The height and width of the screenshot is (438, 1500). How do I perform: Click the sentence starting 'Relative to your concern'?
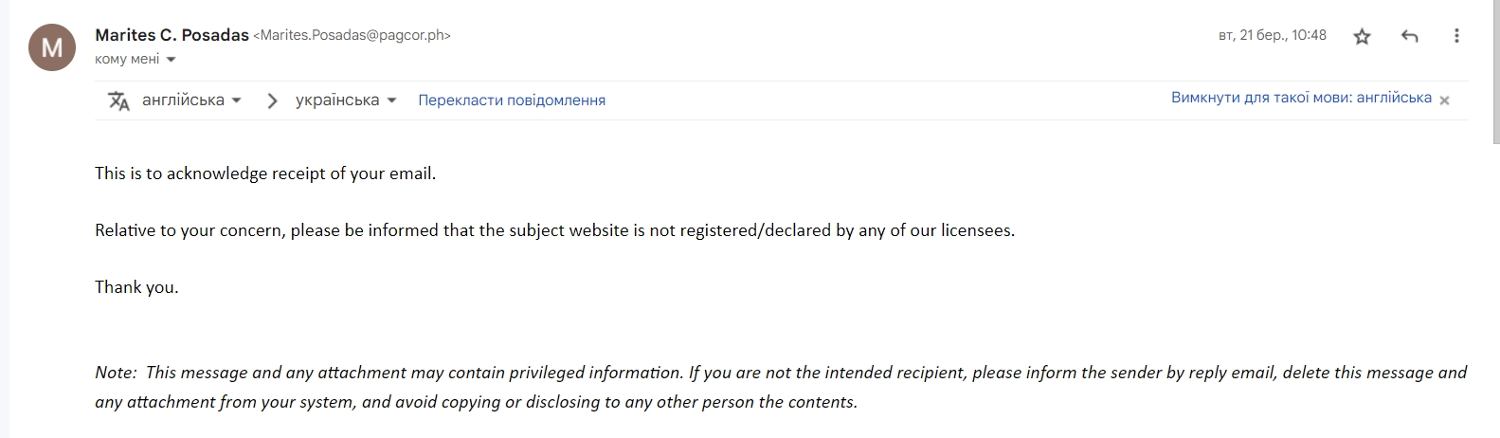click(x=554, y=230)
